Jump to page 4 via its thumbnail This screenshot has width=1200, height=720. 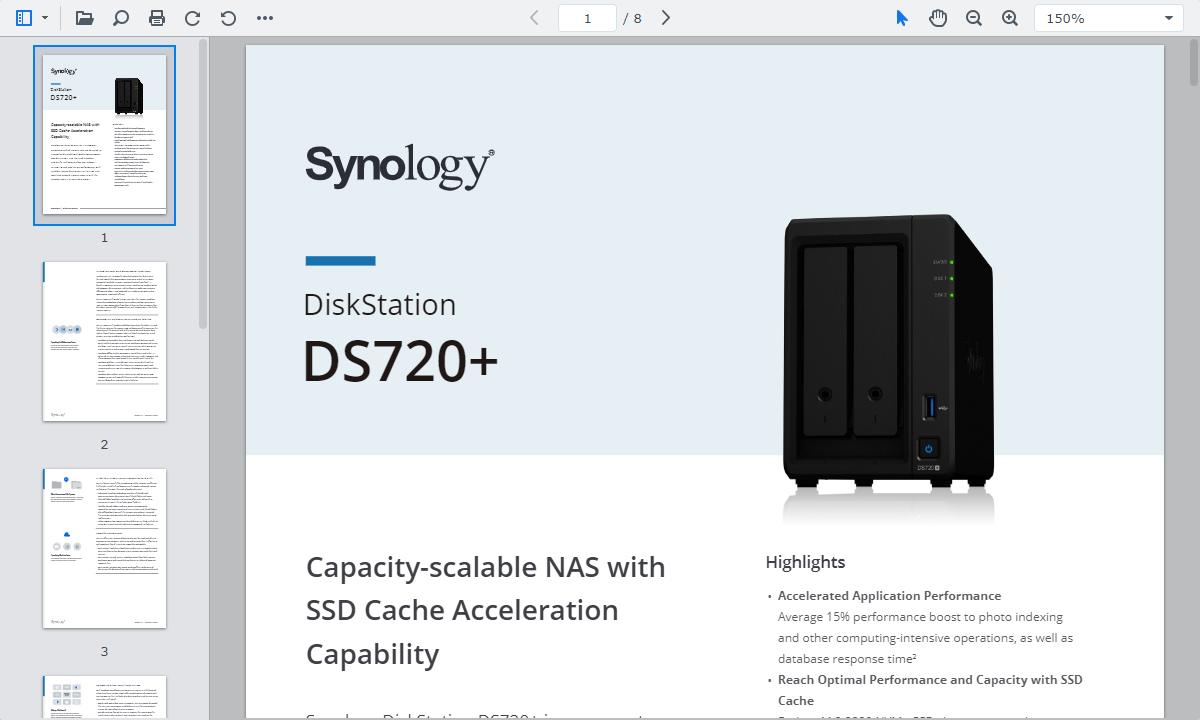tap(104, 700)
